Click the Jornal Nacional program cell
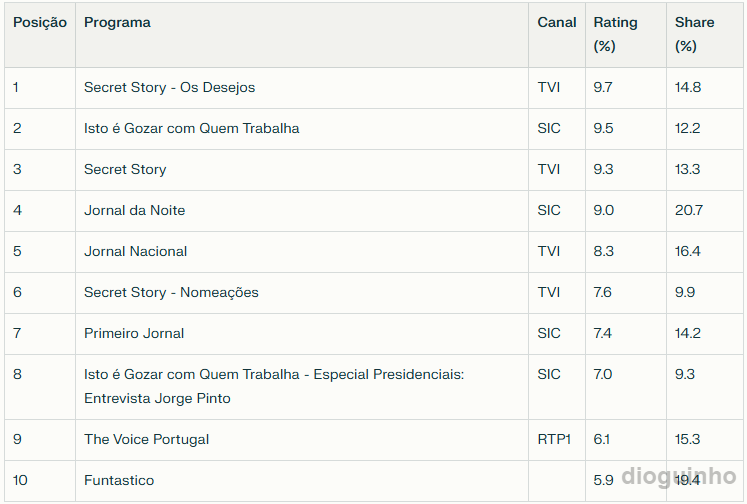 135,251
